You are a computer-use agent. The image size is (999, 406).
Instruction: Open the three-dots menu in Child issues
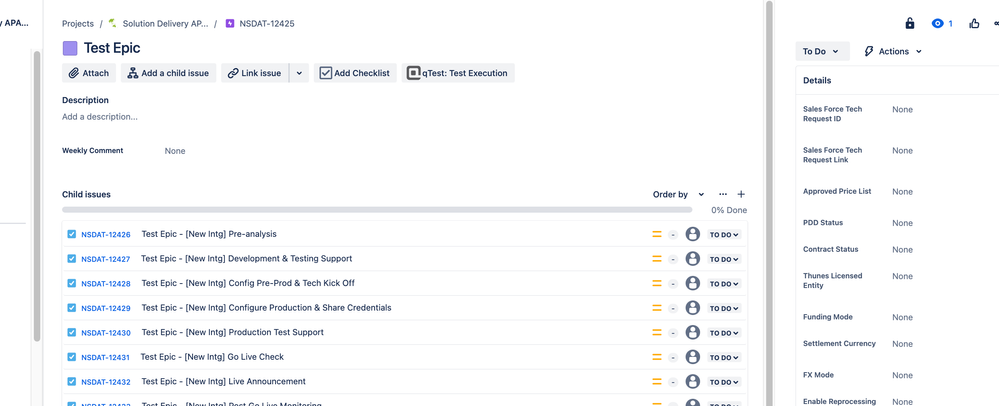tap(722, 194)
